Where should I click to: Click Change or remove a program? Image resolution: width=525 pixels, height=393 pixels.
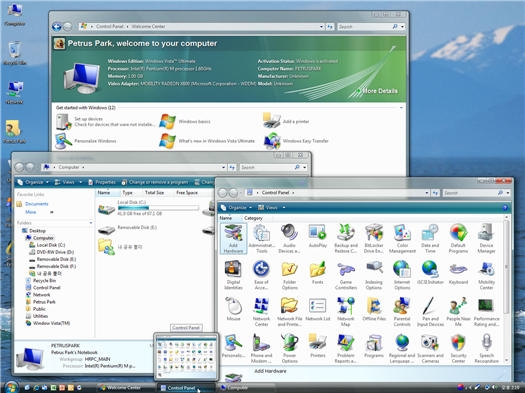pos(155,182)
